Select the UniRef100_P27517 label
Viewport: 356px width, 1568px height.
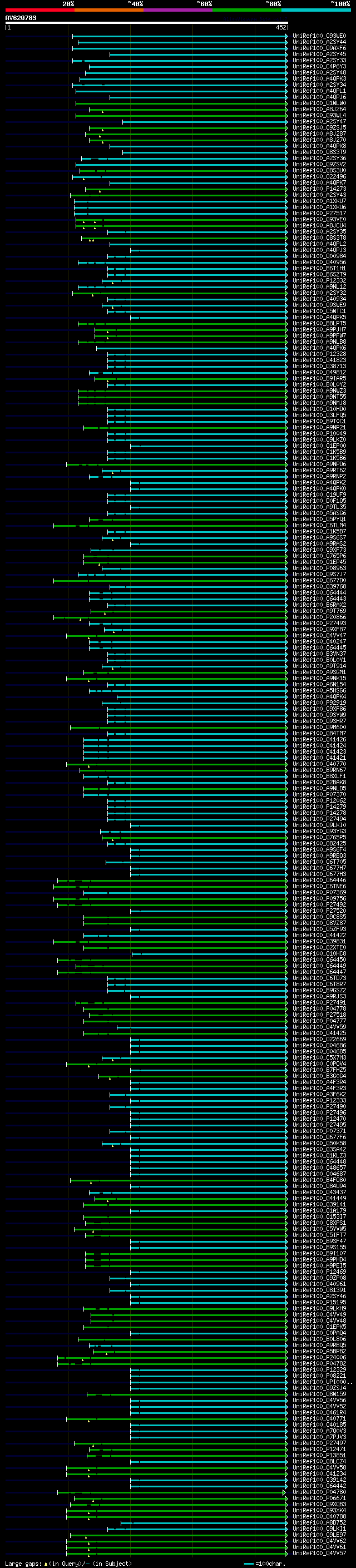coord(319,213)
